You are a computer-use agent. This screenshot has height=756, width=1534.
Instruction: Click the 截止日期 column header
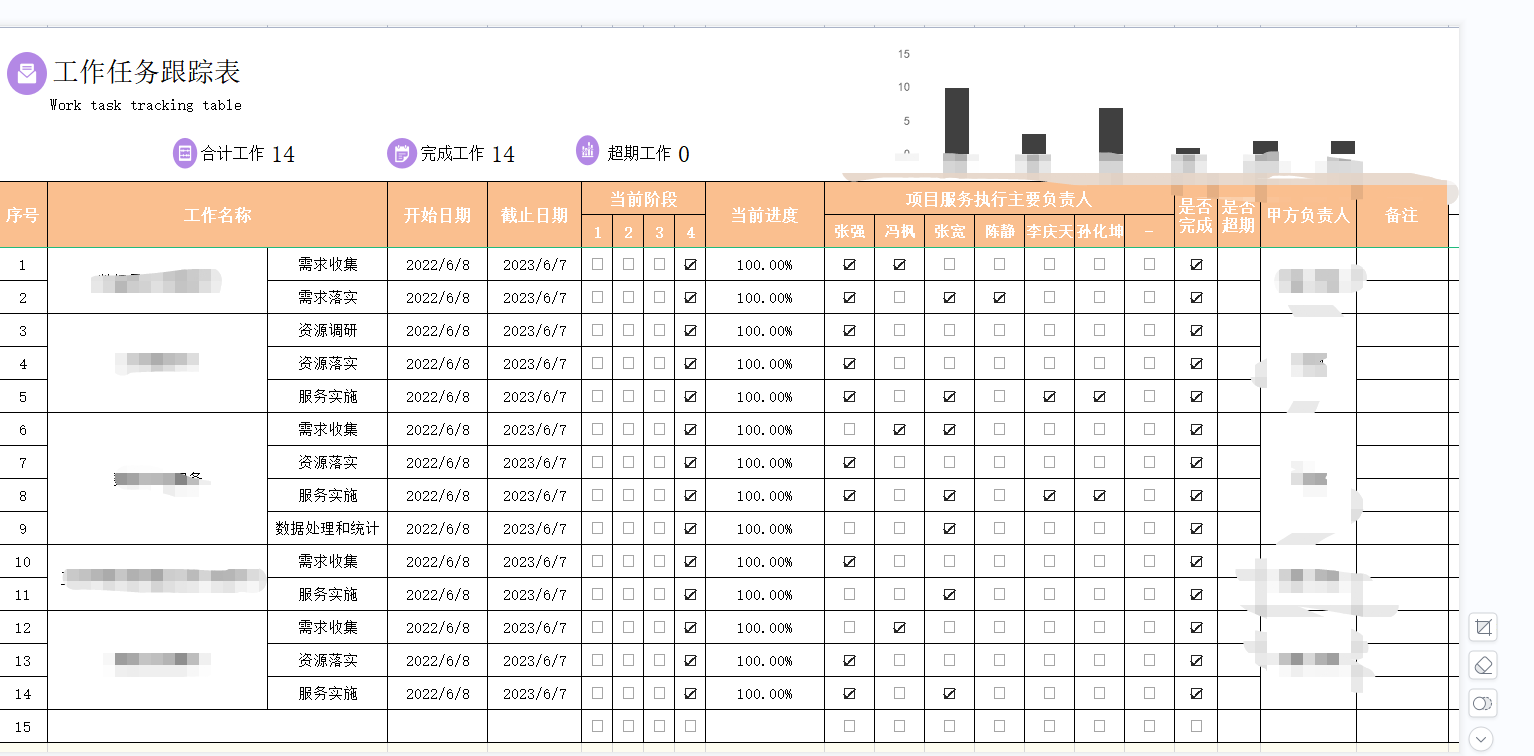click(534, 215)
